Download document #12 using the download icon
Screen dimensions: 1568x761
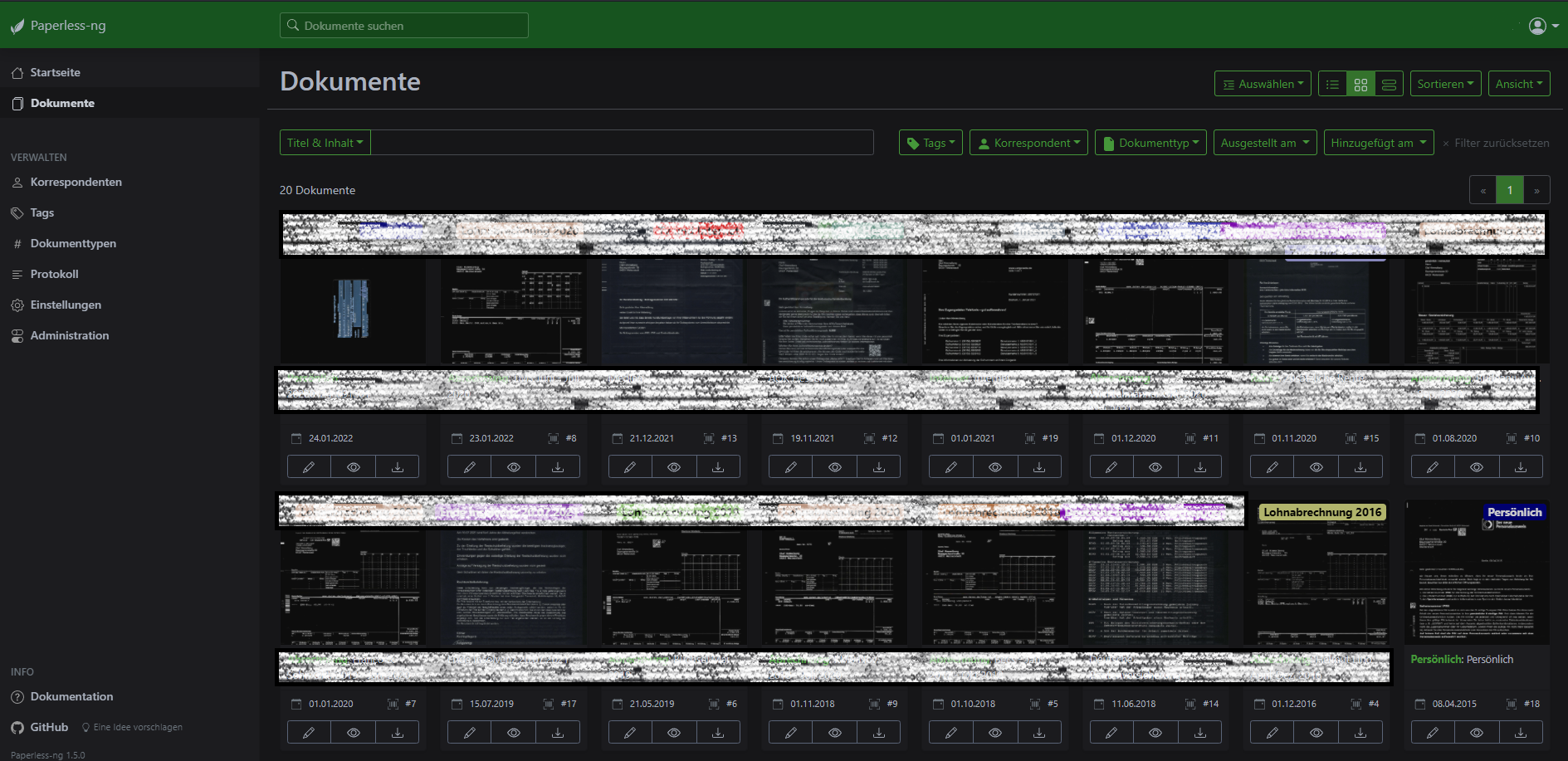pos(878,467)
